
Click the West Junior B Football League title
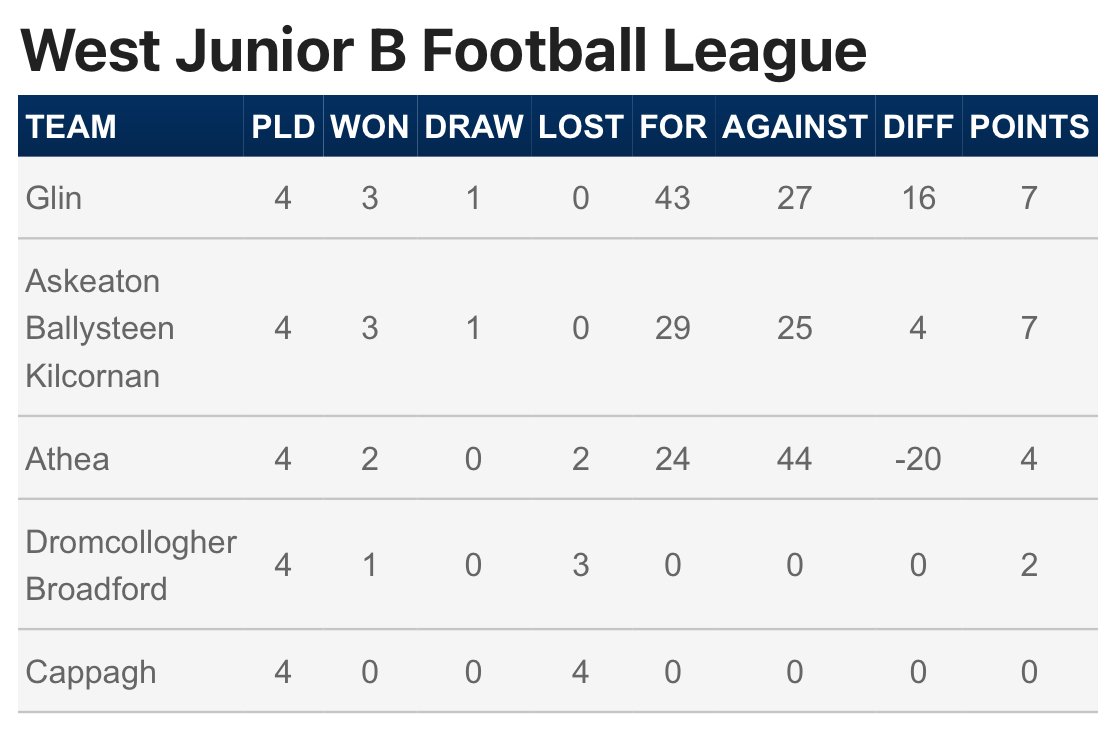point(444,51)
